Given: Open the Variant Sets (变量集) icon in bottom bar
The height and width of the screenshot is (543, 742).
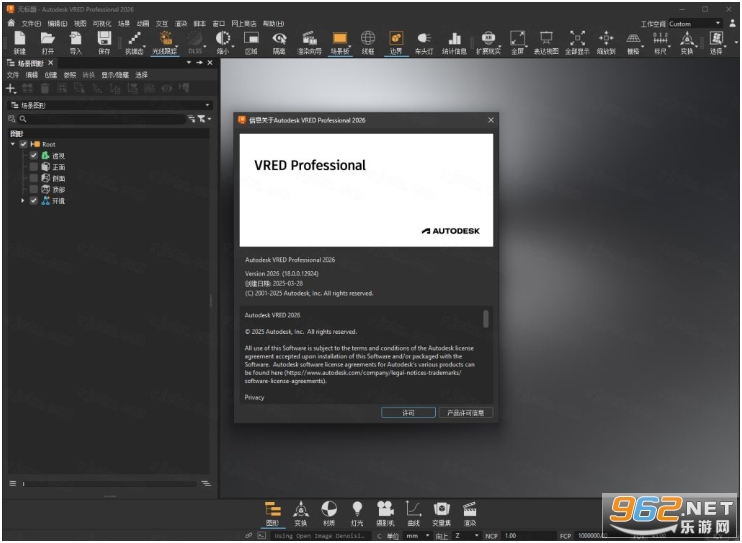Looking at the screenshot, I should (442, 509).
